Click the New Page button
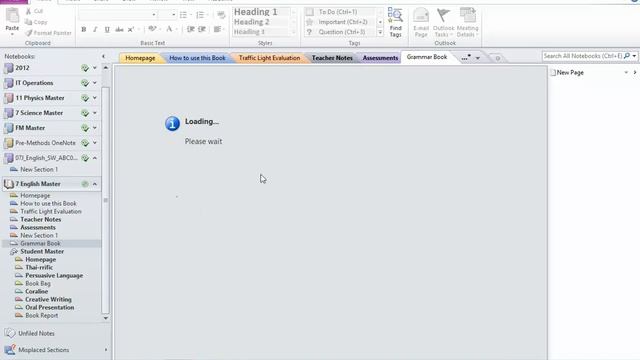Viewport: 640px width, 360px height. tap(567, 73)
